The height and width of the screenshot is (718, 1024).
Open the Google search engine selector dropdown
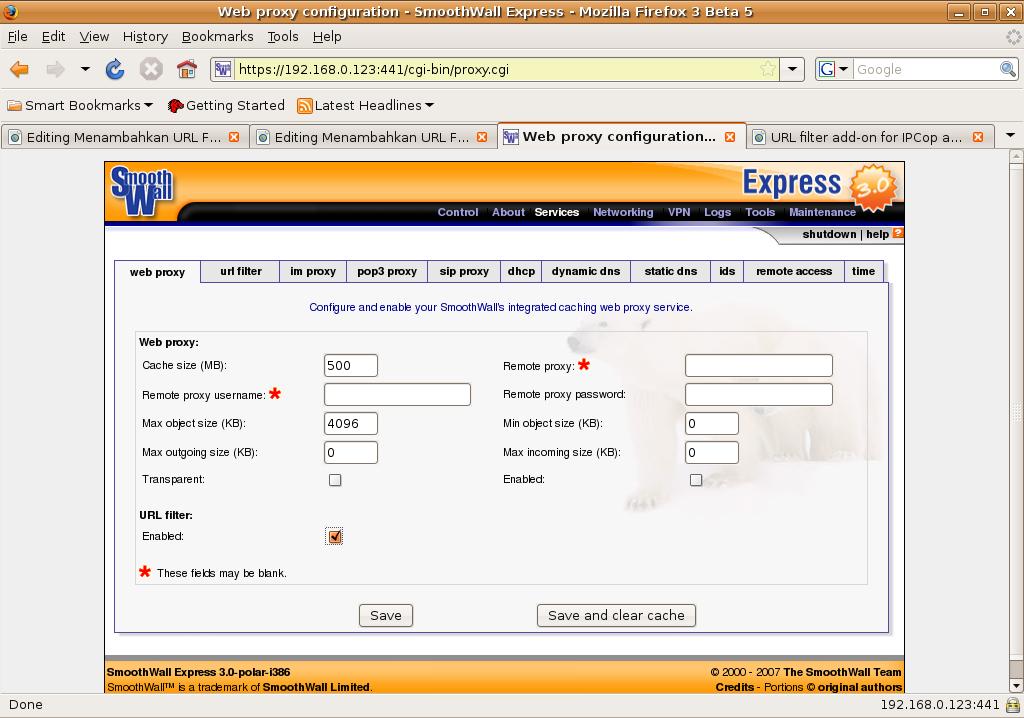pos(834,69)
